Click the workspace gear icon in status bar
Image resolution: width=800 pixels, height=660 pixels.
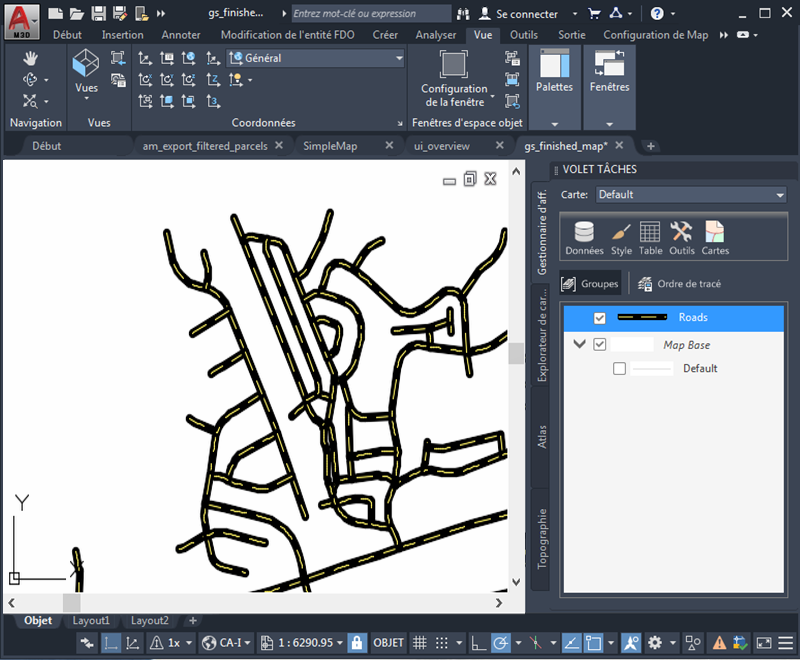pos(655,643)
